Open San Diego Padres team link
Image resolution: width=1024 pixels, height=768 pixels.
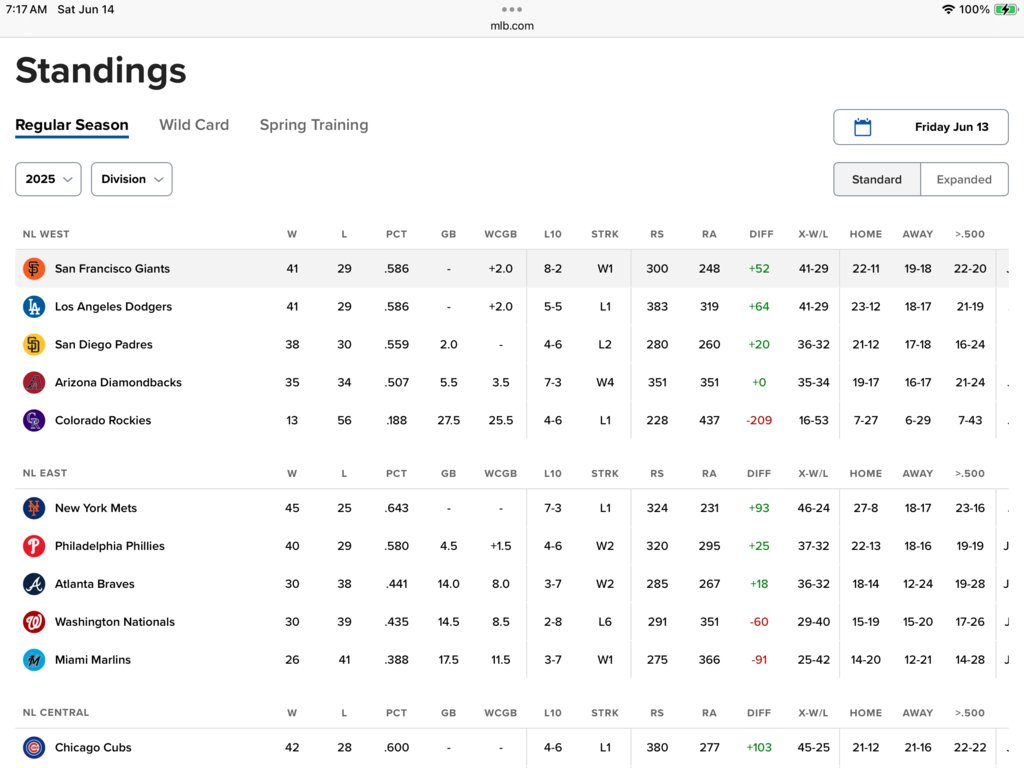pyautogui.click(x=104, y=344)
